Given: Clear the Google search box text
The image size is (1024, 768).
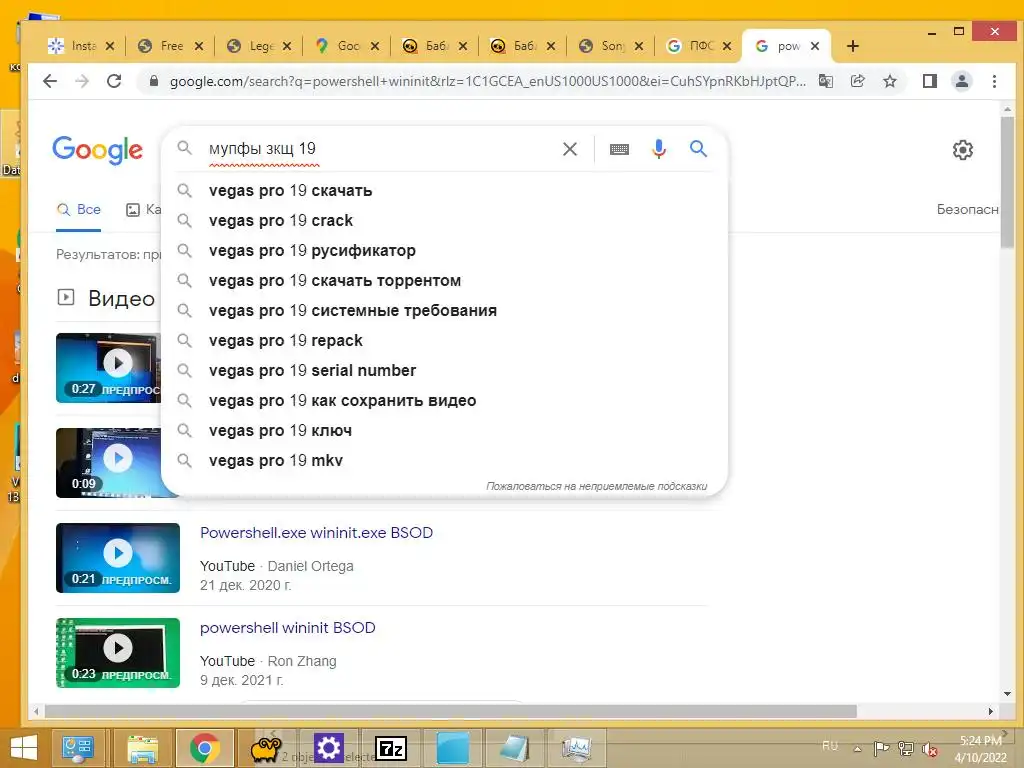Looking at the screenshot, I should point(569,149).
